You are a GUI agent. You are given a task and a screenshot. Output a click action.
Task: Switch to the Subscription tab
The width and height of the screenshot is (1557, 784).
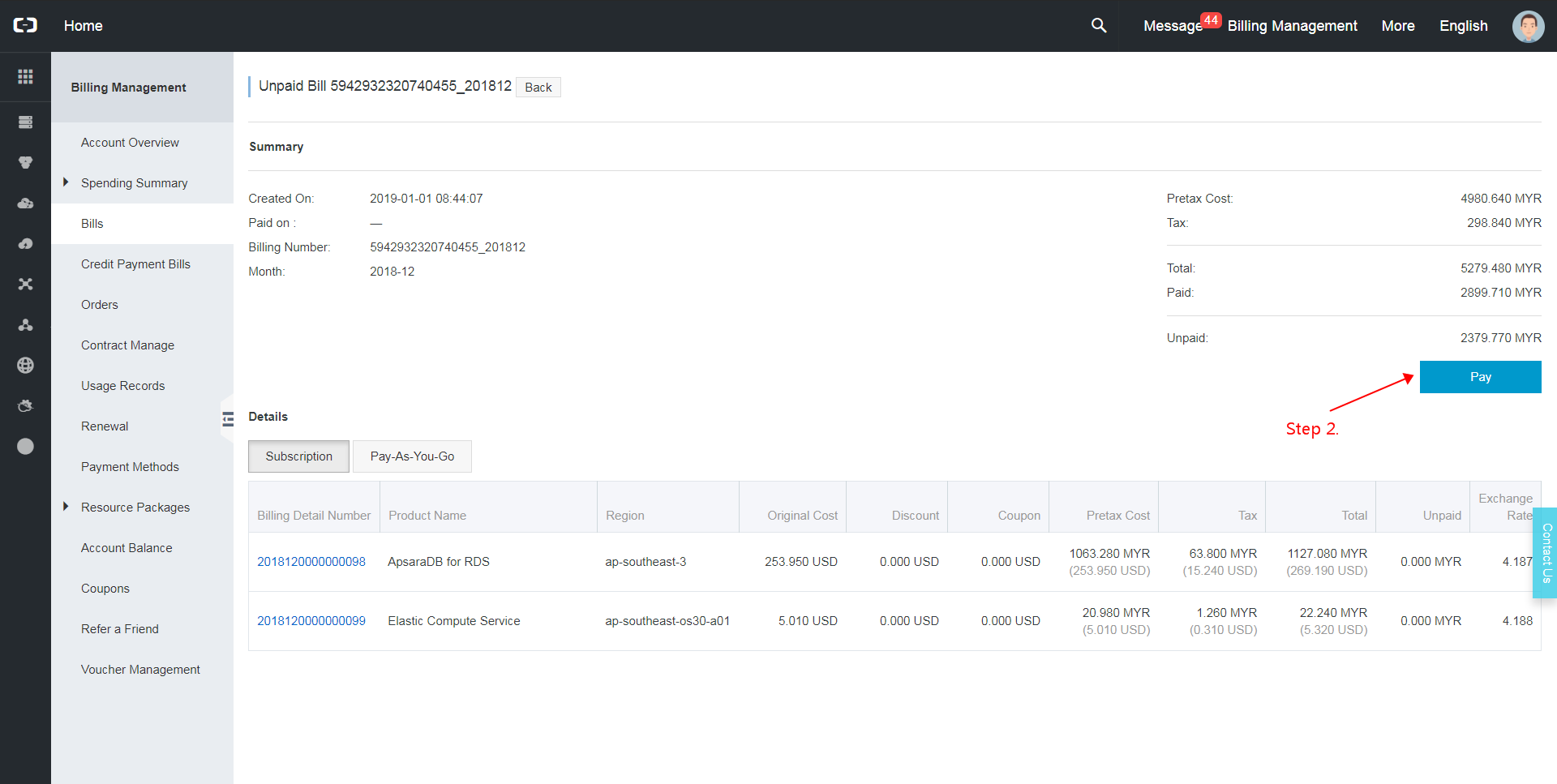[x=298, y=456]
